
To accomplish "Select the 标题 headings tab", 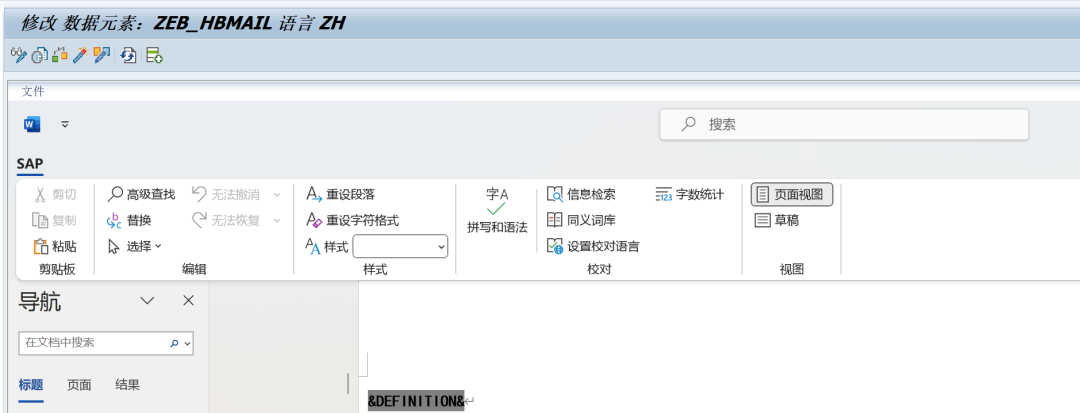I will (31, 385).
